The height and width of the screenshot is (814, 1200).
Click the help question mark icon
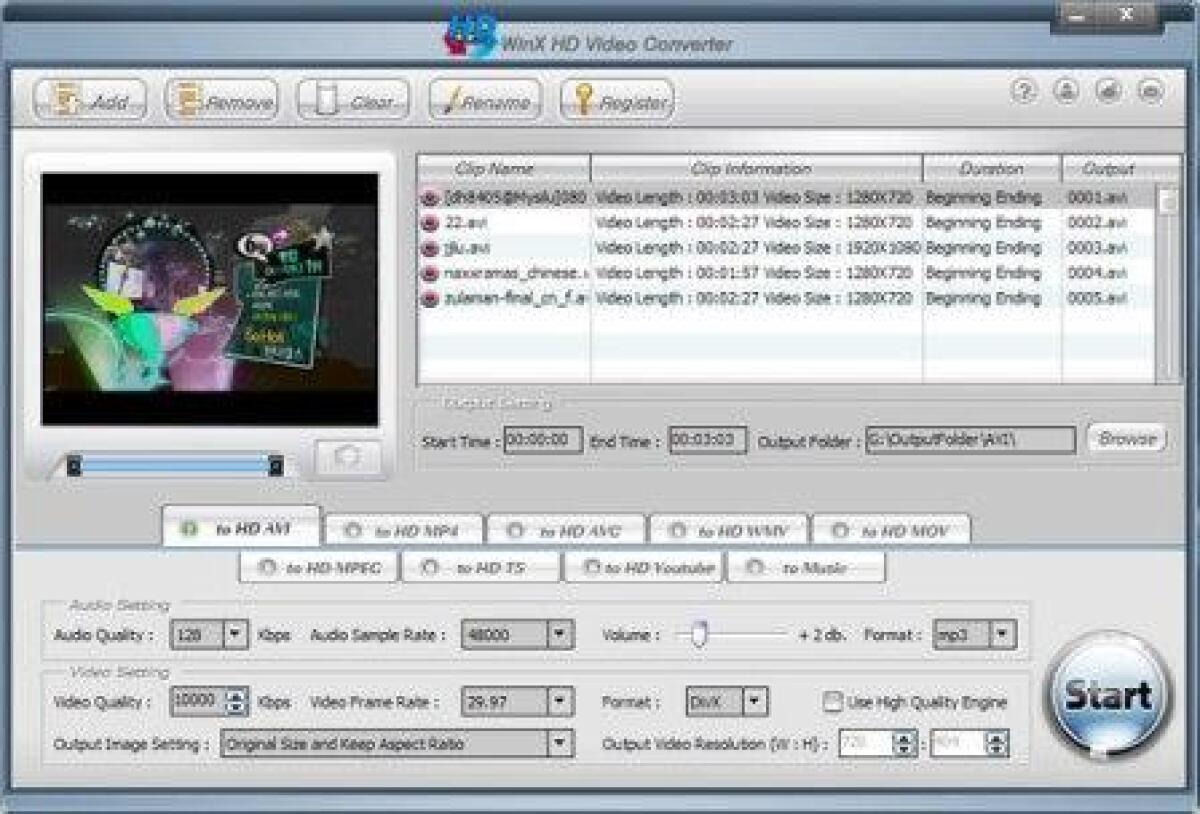pos(1022,90)
